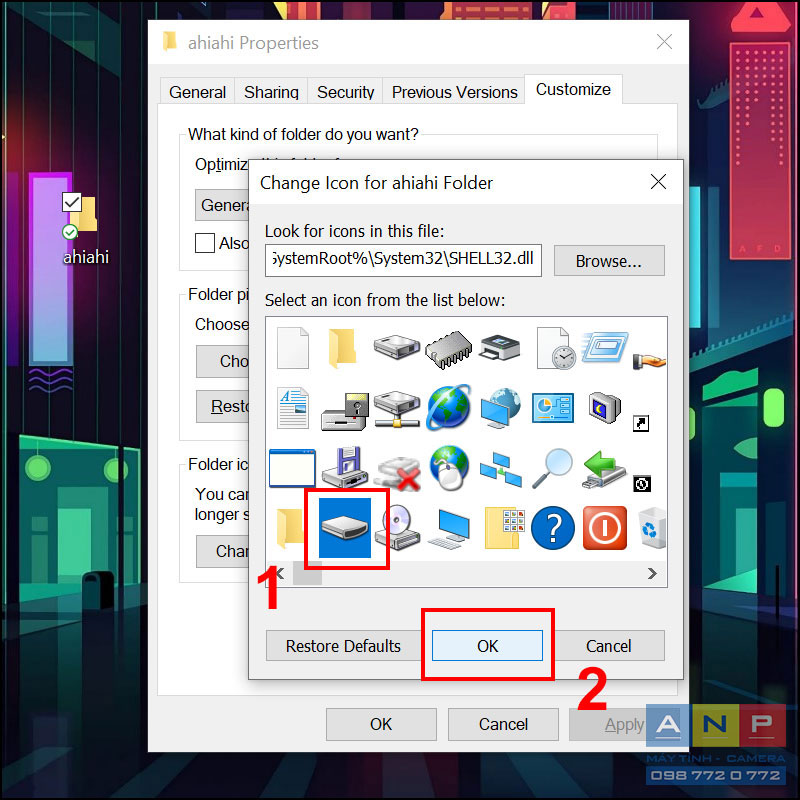Confirm with OK in Change Icon dialog
Screen dimensions: 800x800
coord(487,646)
